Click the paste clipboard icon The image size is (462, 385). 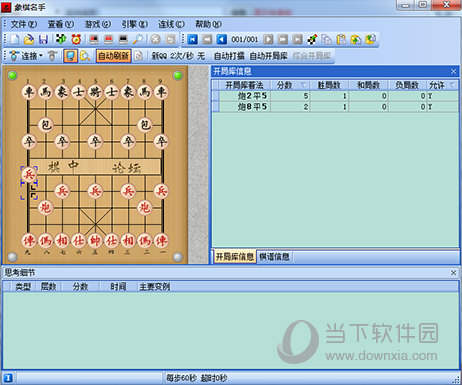pyautogui.click(x=341, y=39)
